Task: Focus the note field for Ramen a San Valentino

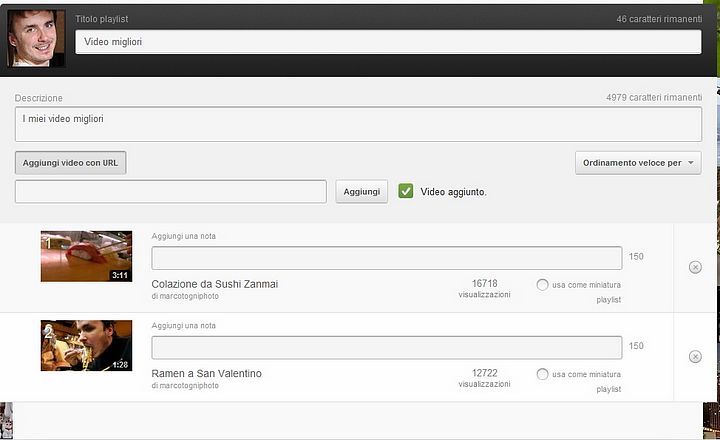Action: [387, 348]
